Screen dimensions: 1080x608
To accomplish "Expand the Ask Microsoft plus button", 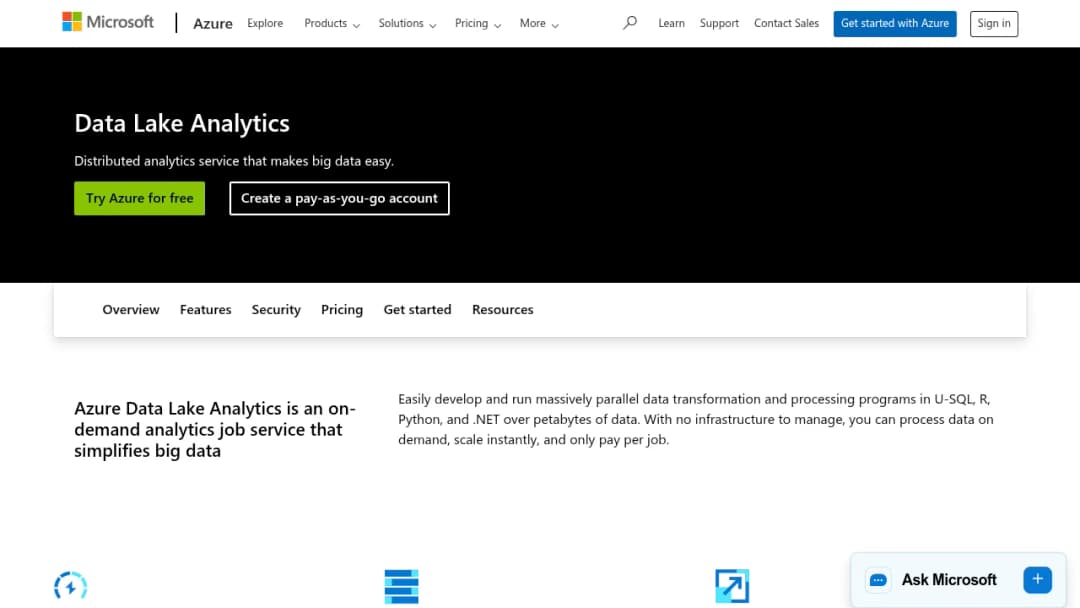I will [x=1037, y=580].
